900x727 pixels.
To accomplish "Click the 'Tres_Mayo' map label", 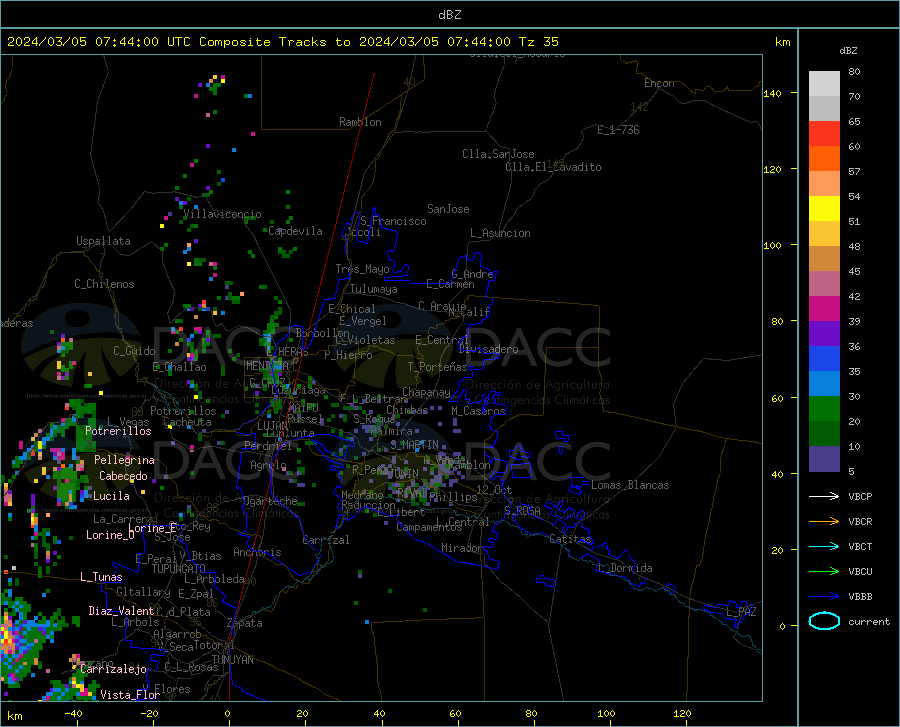I will [362, 269].
